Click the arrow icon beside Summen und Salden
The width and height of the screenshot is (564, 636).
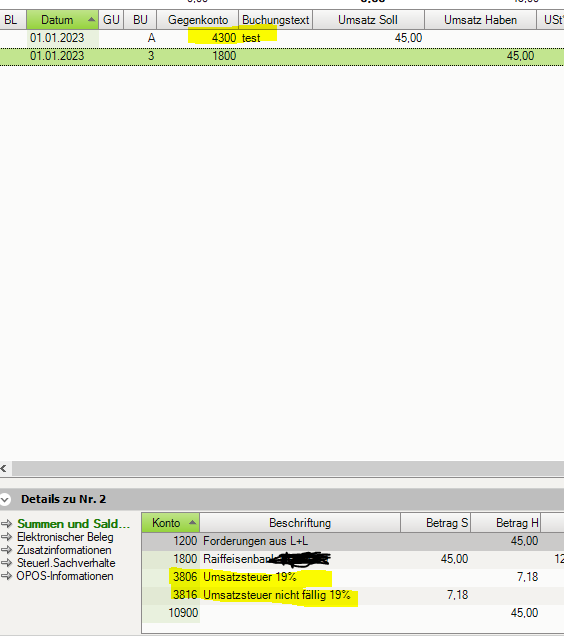(x=6, y=524)
